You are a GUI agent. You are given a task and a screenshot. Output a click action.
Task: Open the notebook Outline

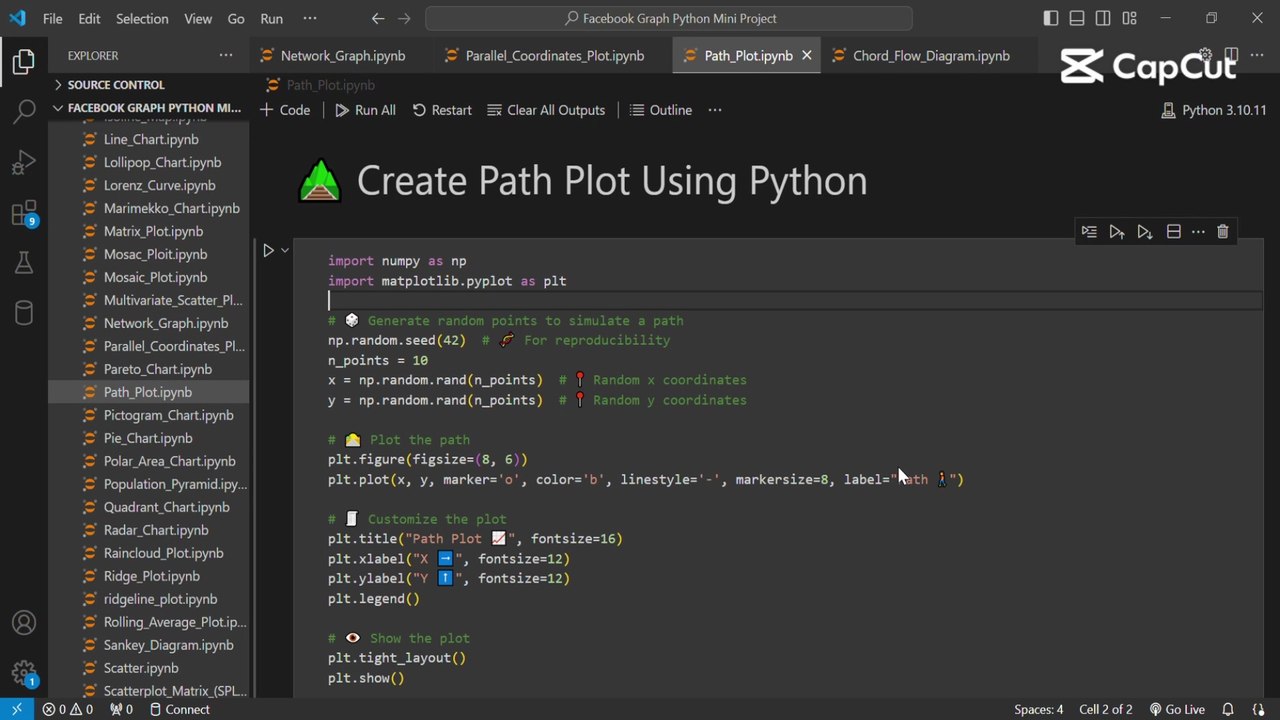point(661,110)
